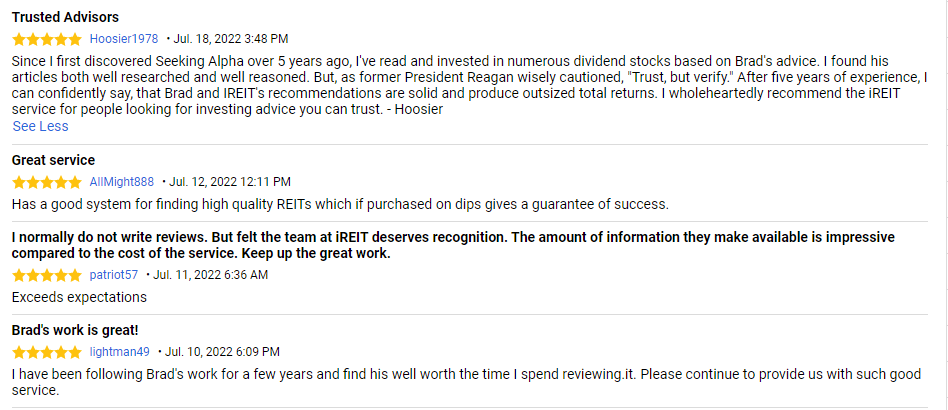The height and width of the screenshot is (410, 948).
Task: Click the star rating on AllMight888's review
Action: (47, 182)
